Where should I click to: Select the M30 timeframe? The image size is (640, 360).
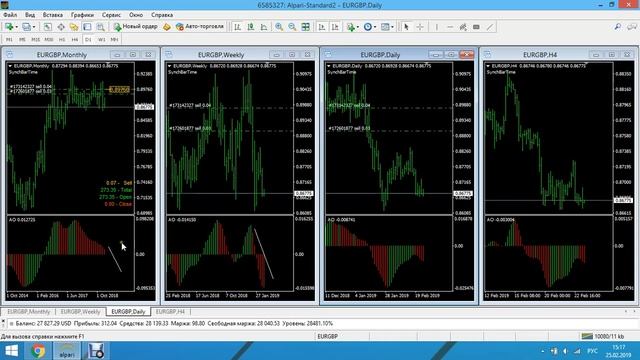click(x=49, y=40)
